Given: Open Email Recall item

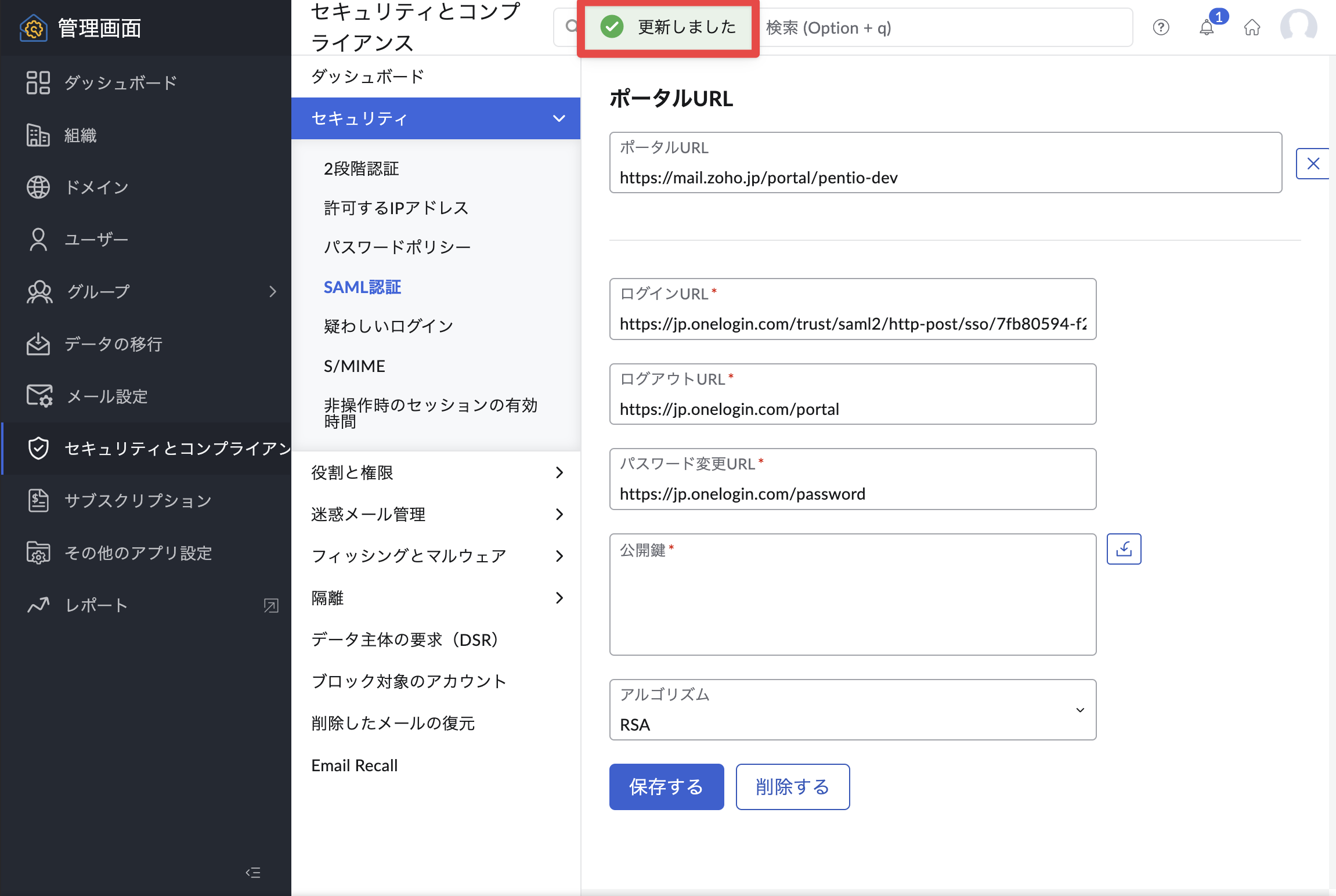Looking at the screenshot, I should [x=354, y=765].
